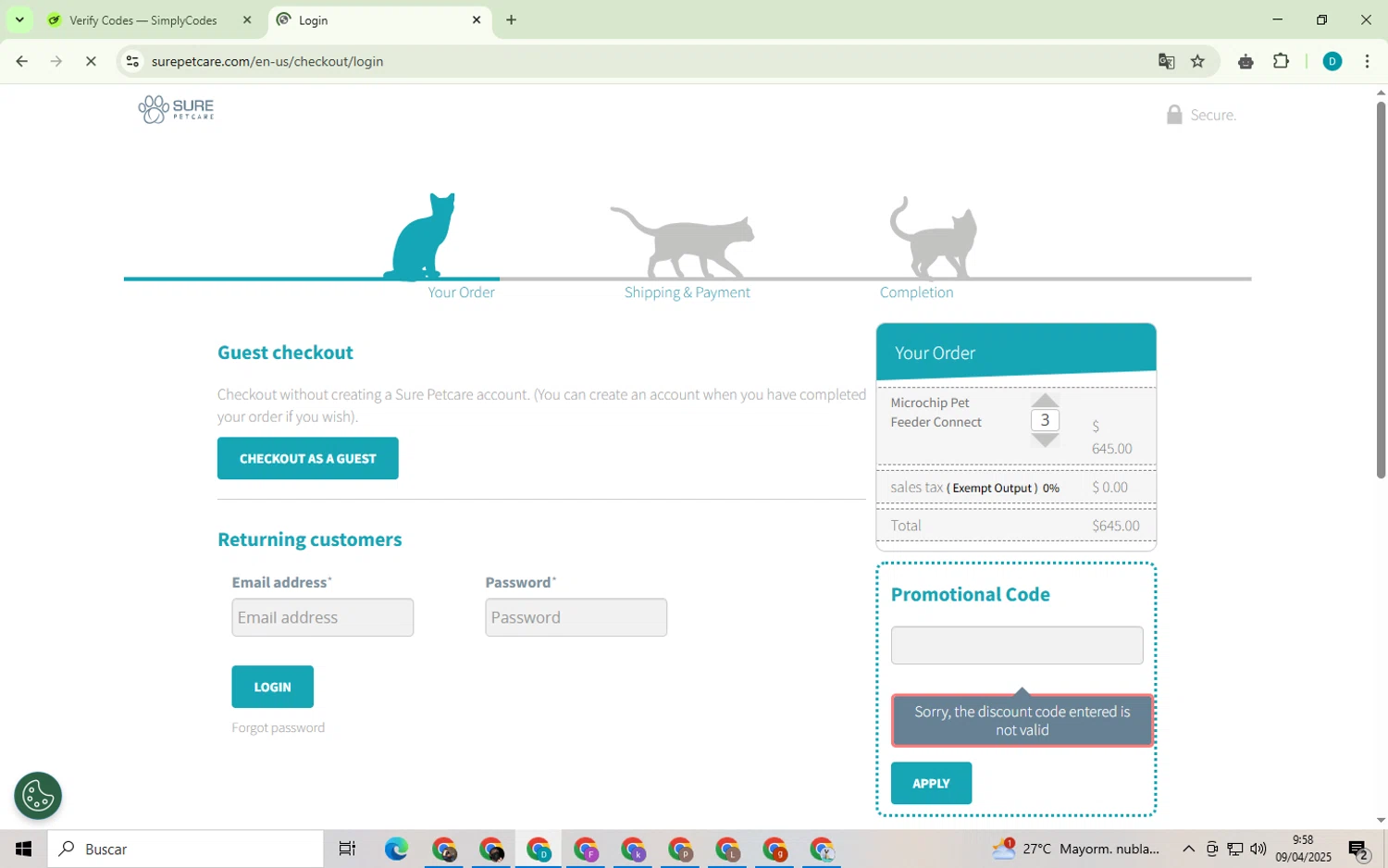
Task: Open Task View on the taskbar
Action: pos(347,849)
